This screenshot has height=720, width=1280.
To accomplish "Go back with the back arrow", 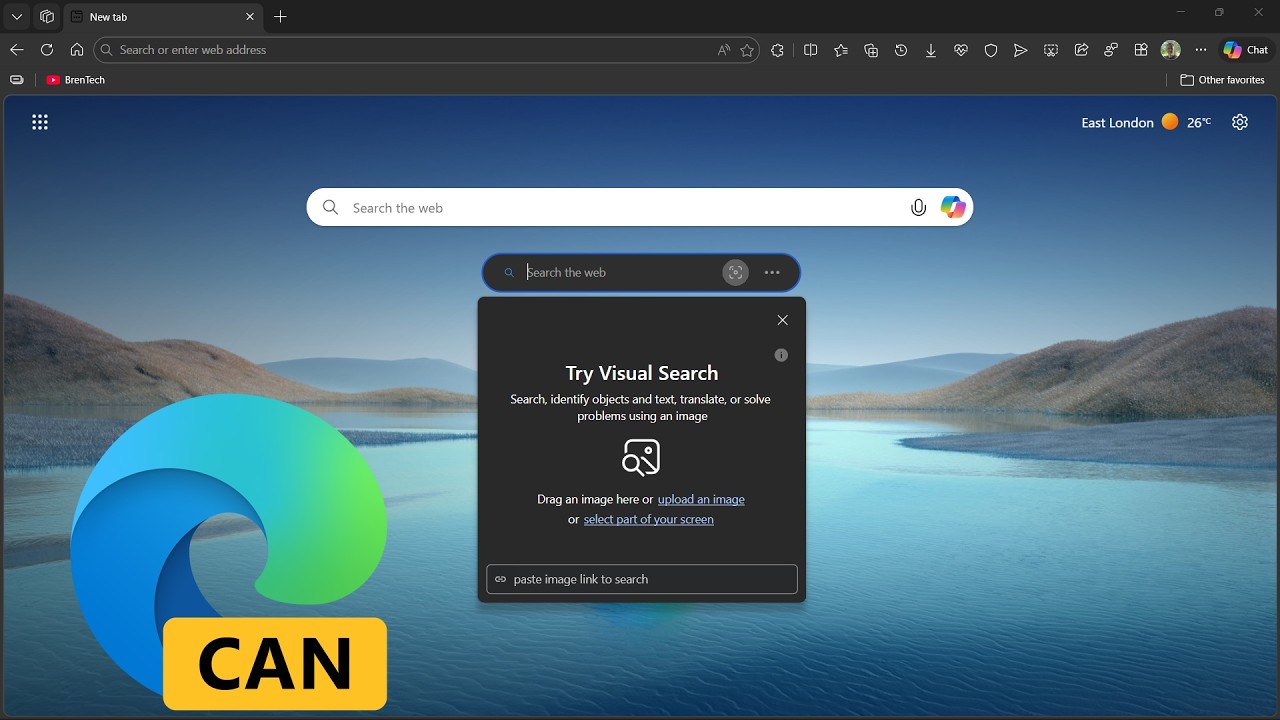I will pos(17,50).
